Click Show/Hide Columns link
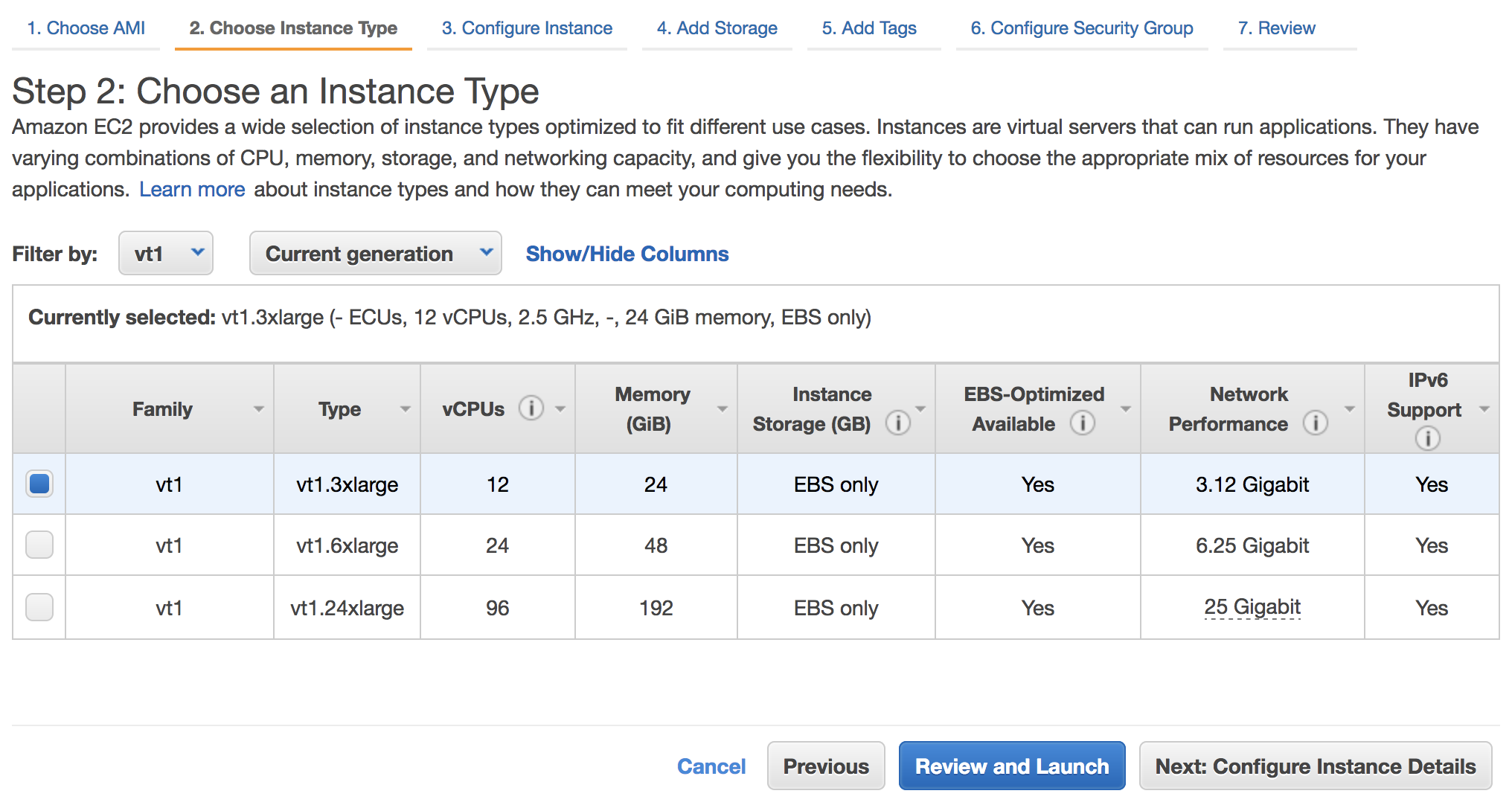Image resolution: width=1512 pixels, height=811 pixels. [627, 254]
